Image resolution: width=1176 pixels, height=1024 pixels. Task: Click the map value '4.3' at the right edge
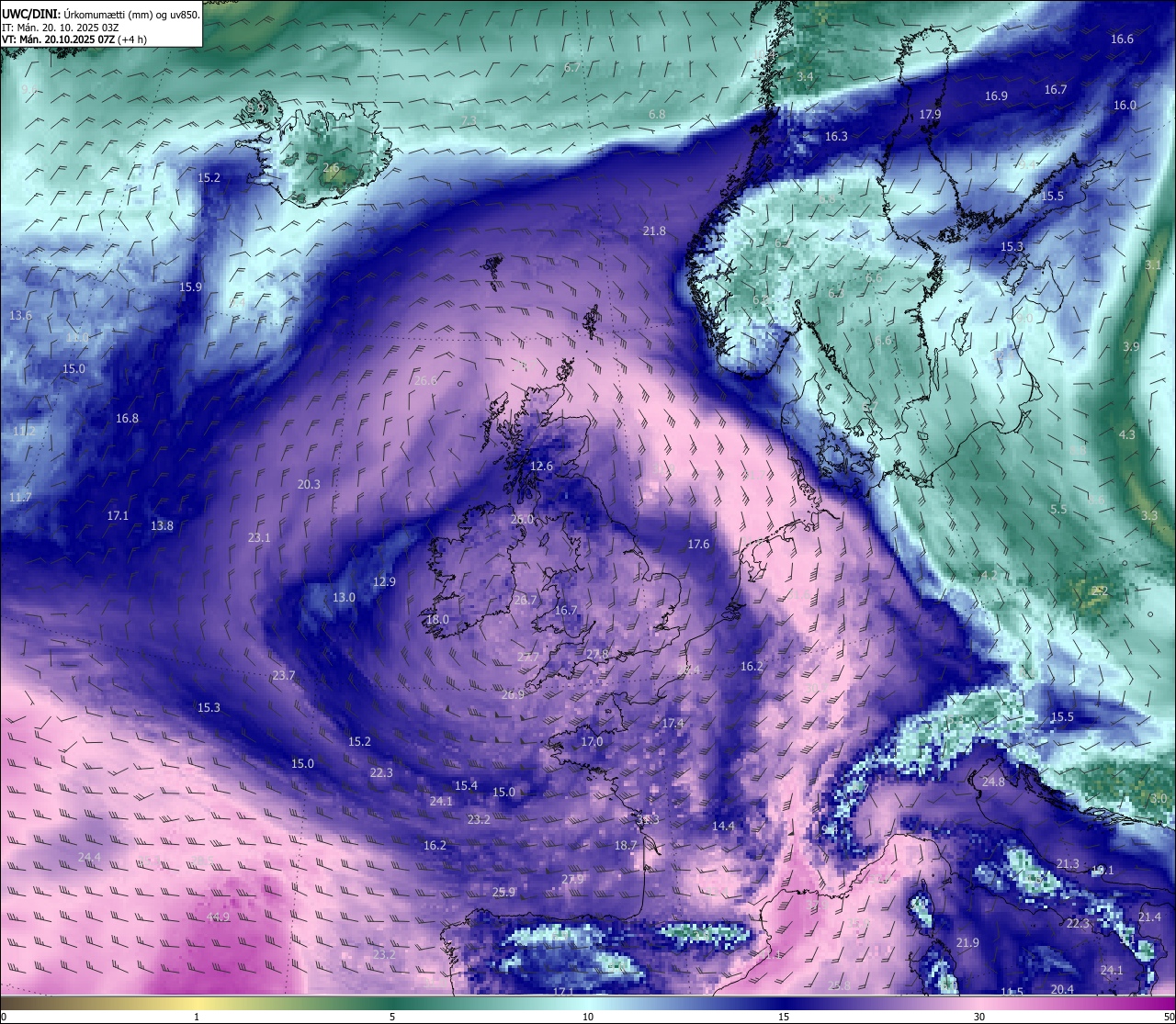pyautogui.click(x=1127, y=435)
